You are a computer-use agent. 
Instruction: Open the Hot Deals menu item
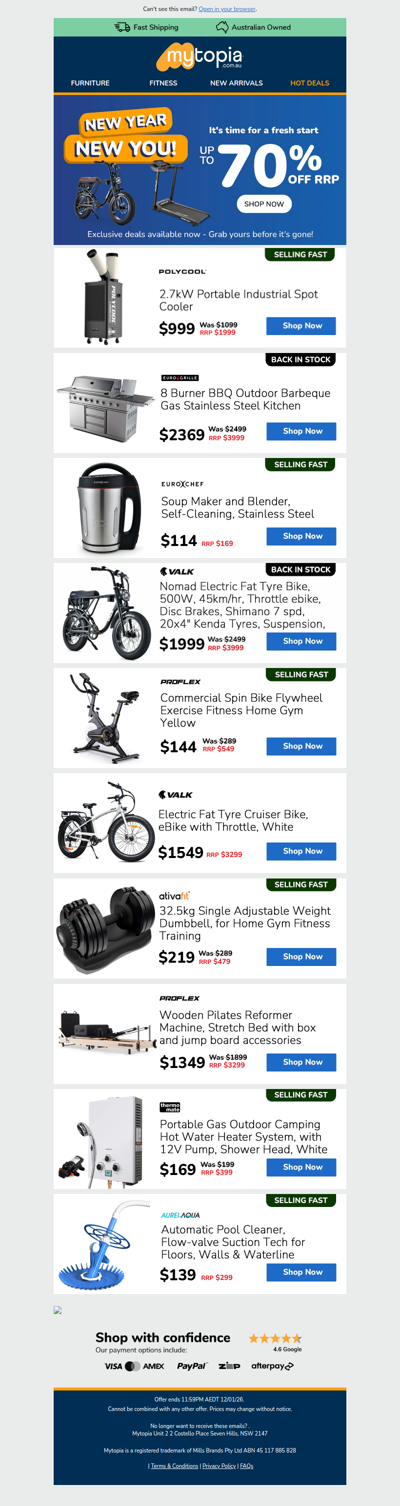309,83
